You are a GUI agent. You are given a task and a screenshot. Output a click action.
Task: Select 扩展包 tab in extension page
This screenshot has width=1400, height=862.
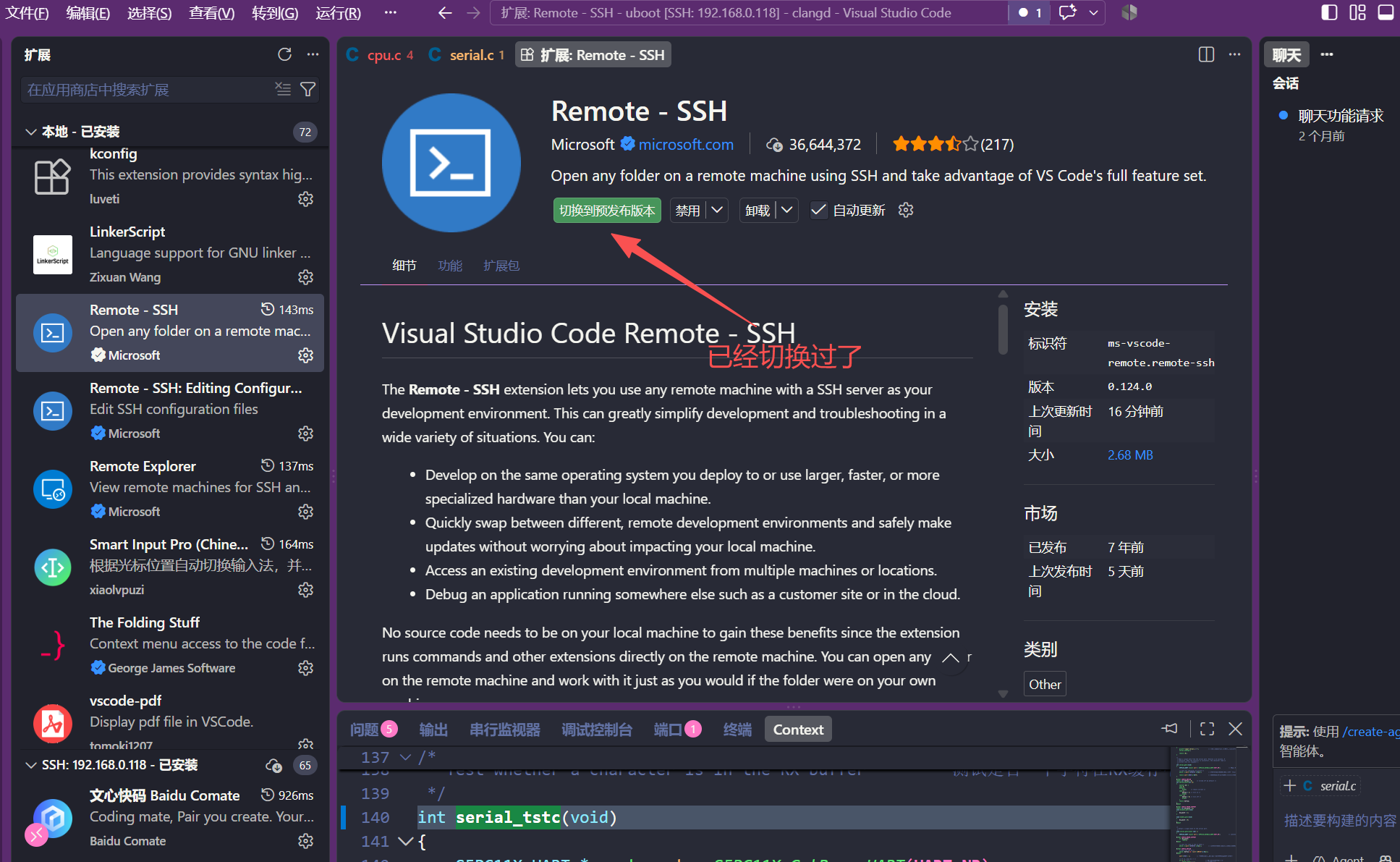pyautogui.click(x=501, y=266)
